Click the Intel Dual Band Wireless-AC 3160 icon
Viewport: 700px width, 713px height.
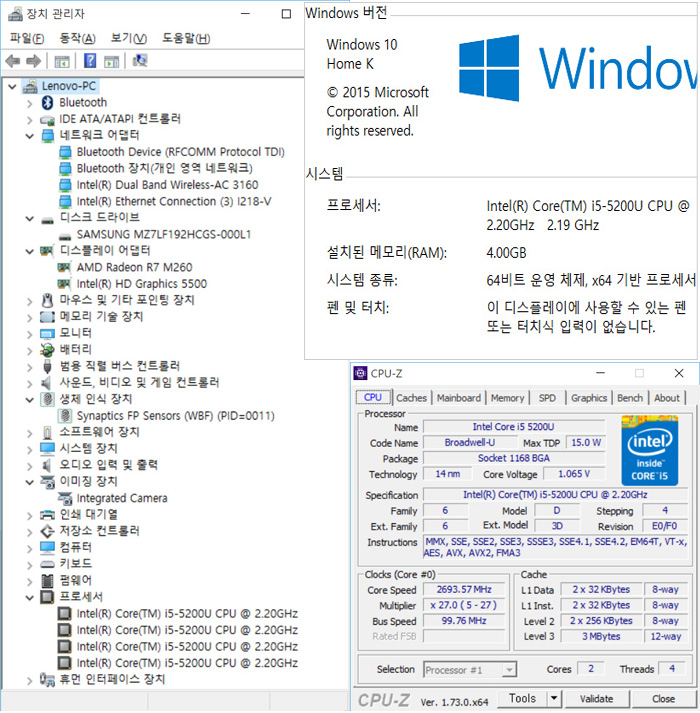click(x=65, y=185)
